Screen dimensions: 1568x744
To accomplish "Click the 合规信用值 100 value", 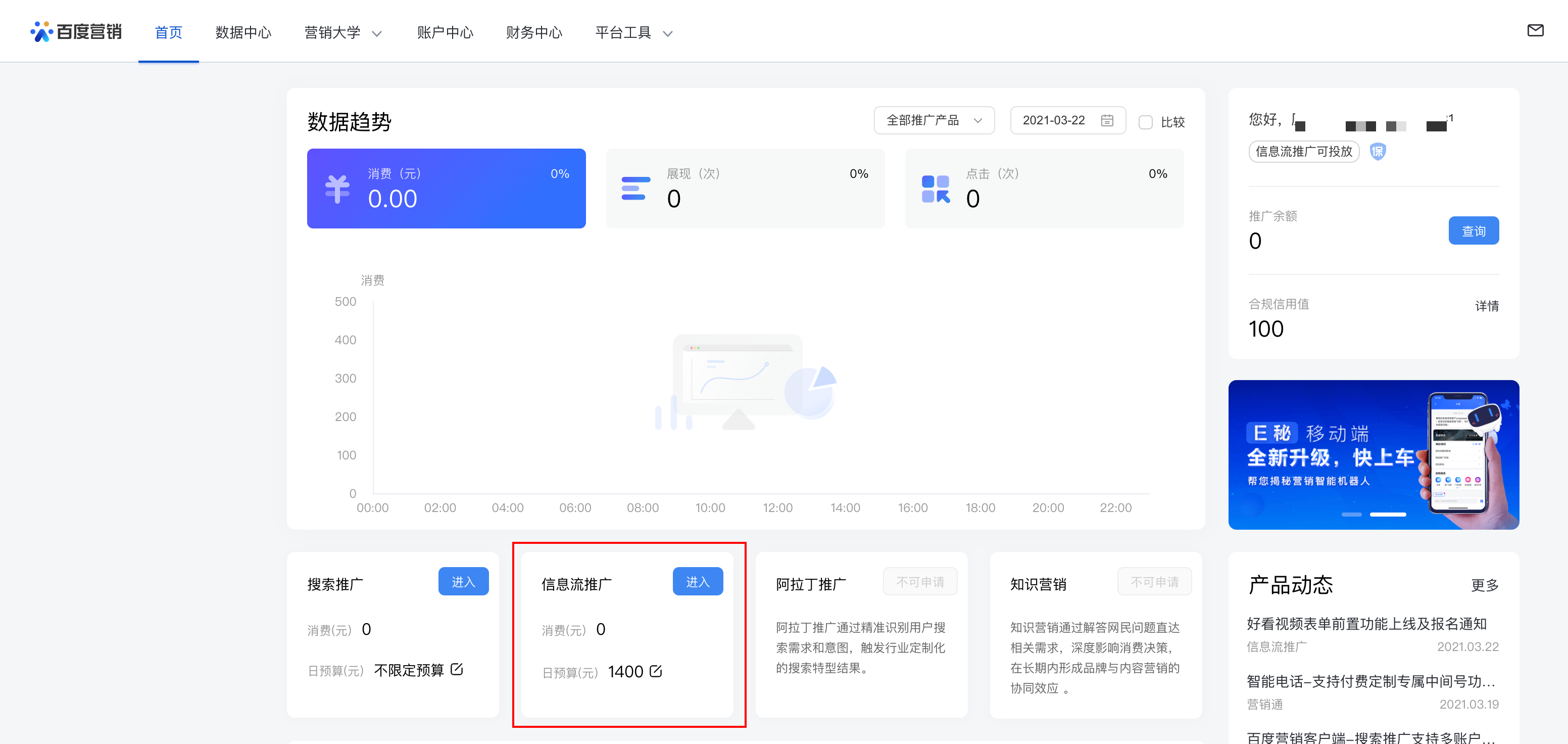I will coord(1265,329).
